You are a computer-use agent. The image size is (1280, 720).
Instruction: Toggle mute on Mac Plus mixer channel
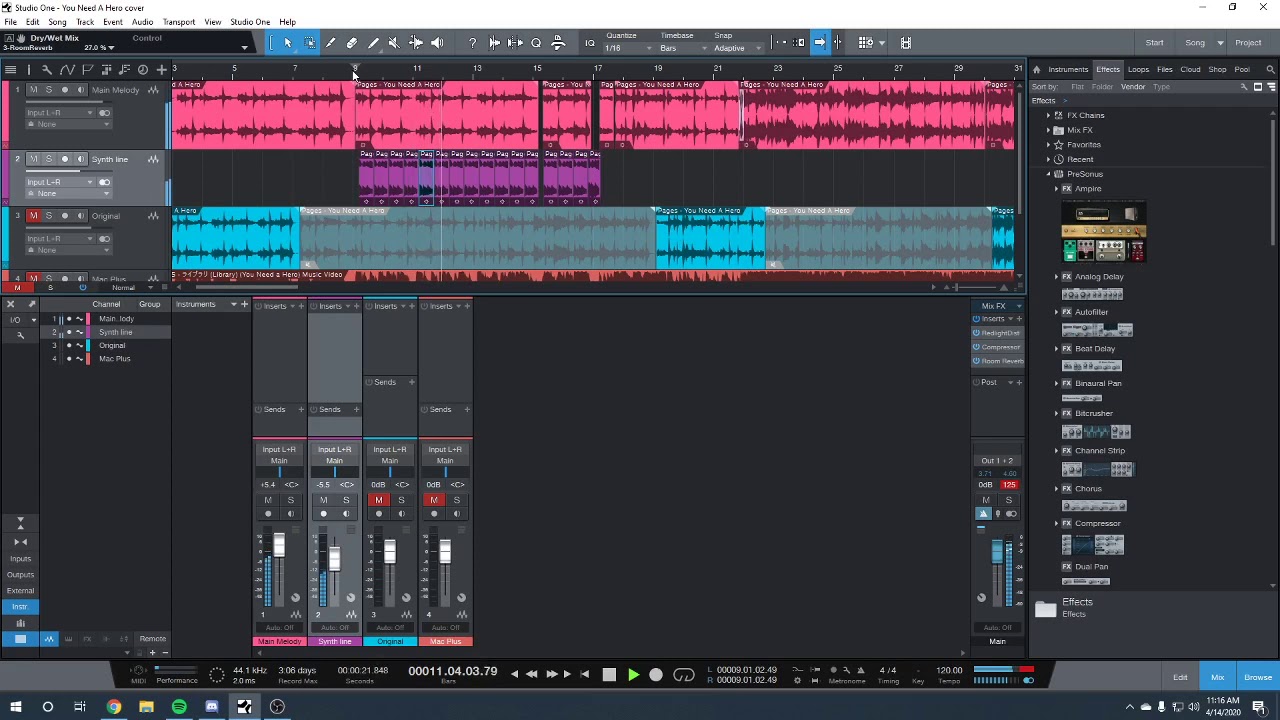point(433,500)
